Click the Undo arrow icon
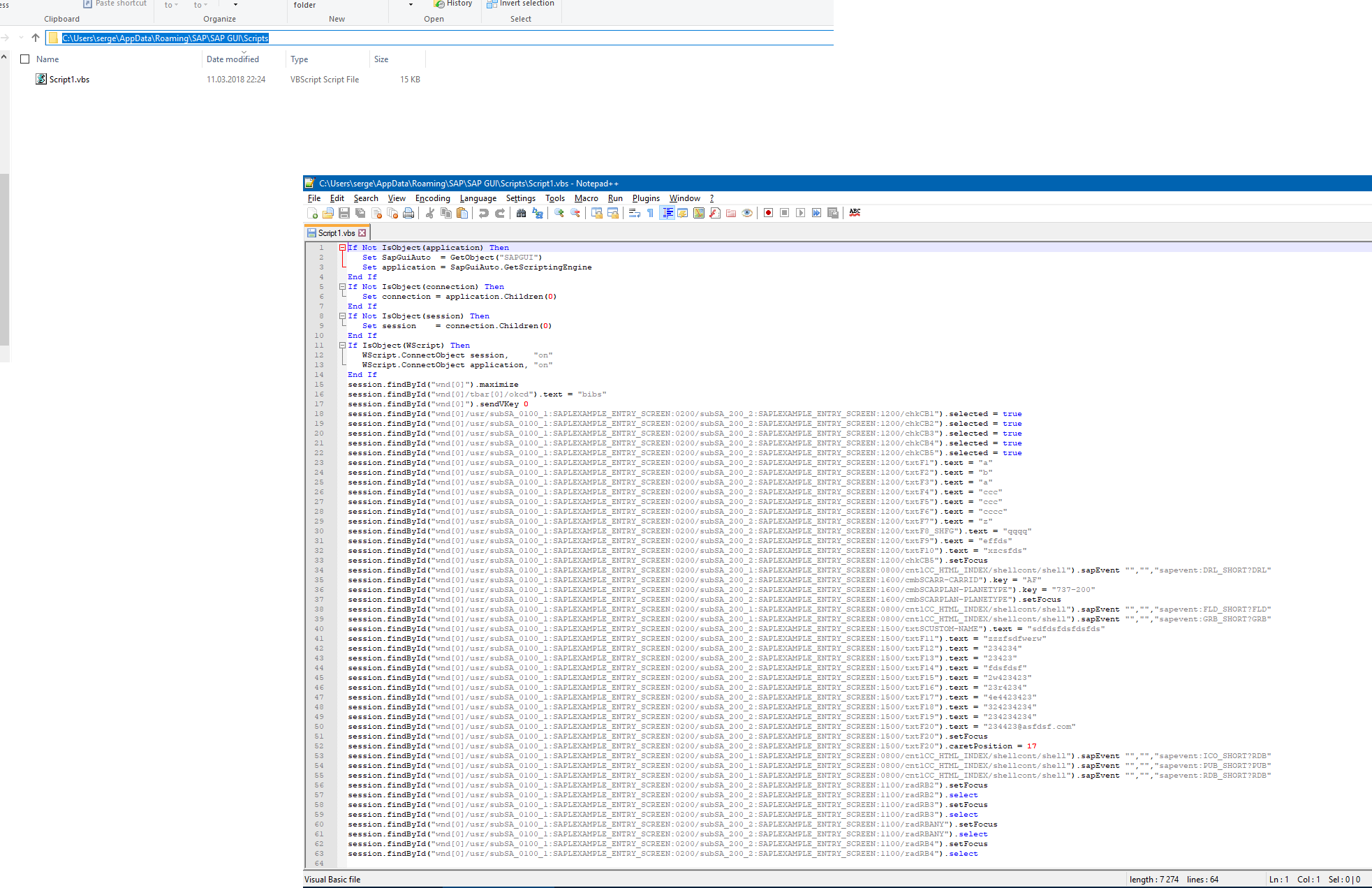Viewport: 1372px width, 888px height. click(x=483, y=213)
